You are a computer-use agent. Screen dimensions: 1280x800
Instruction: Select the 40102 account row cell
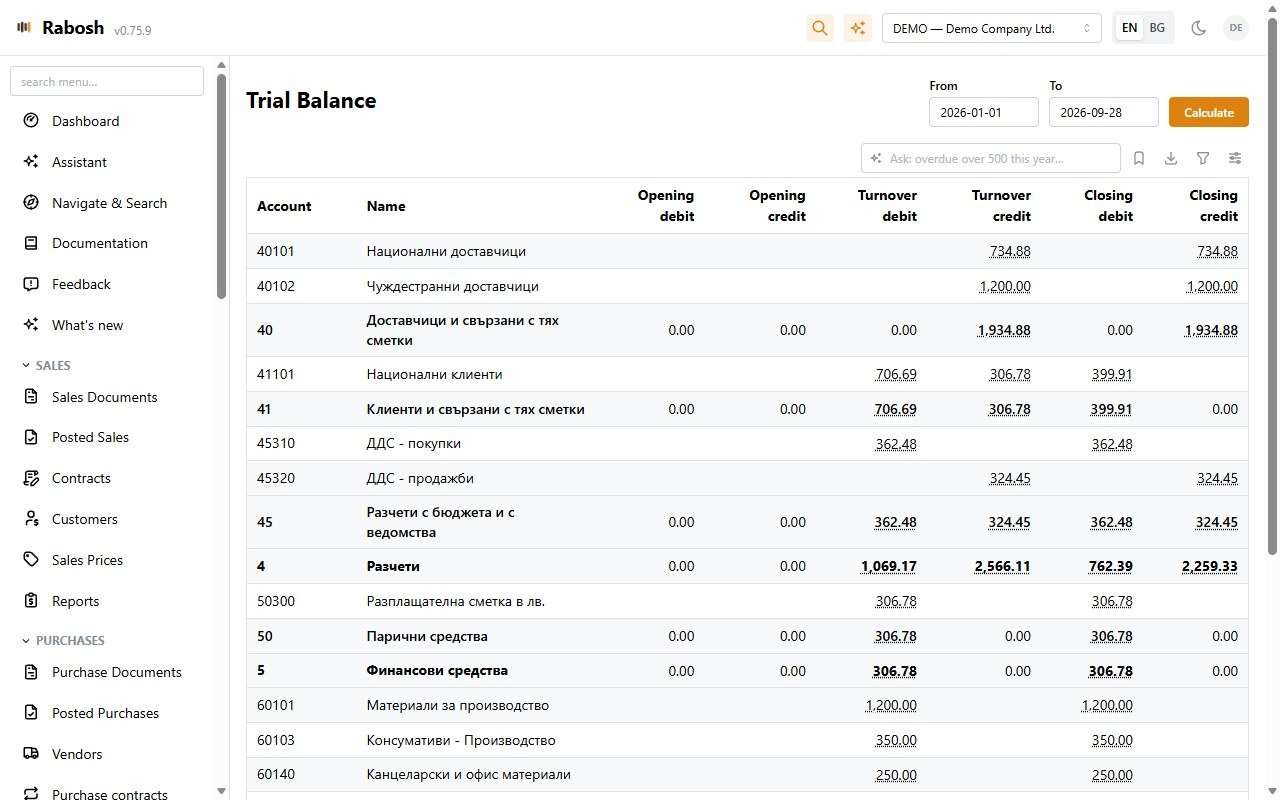click(x=276, y=286)
